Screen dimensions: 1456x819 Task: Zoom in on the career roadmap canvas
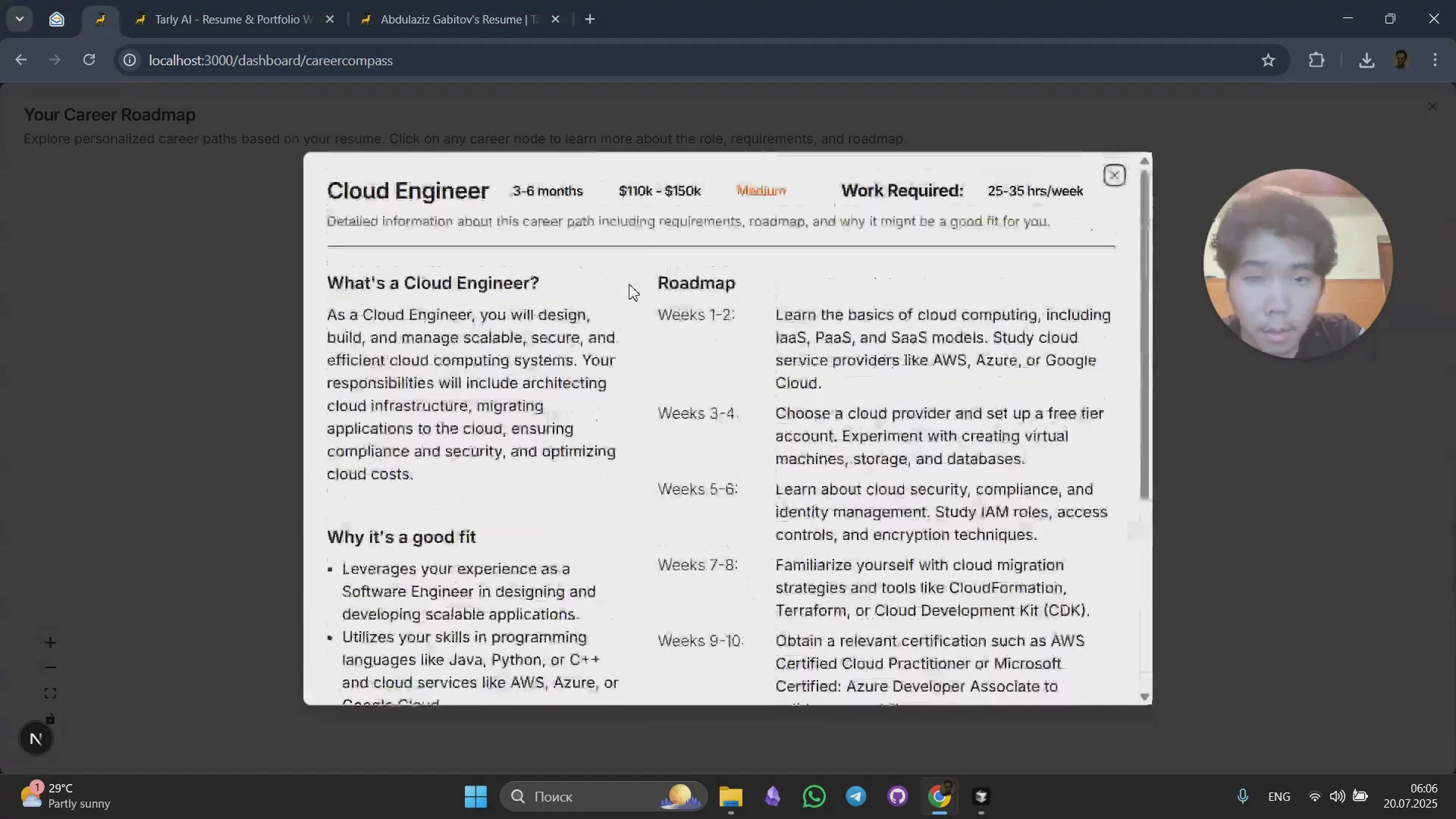(x=50, y=642)
